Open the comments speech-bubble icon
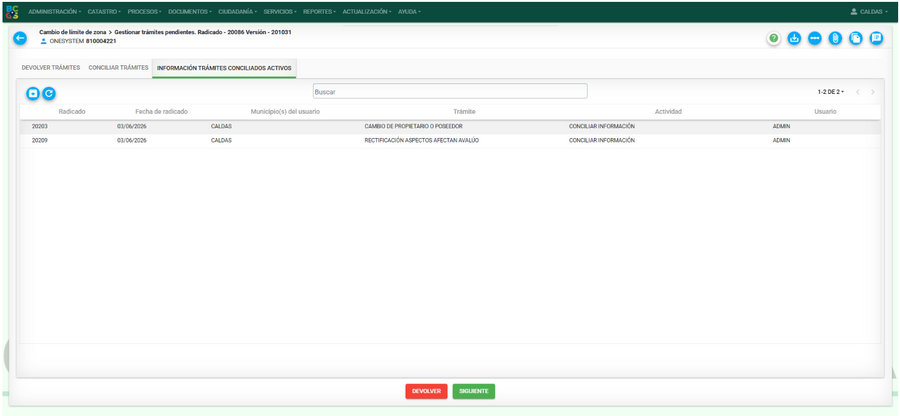Image resolution: width=900 pixels, height=416 pixels. pos(876,38)
